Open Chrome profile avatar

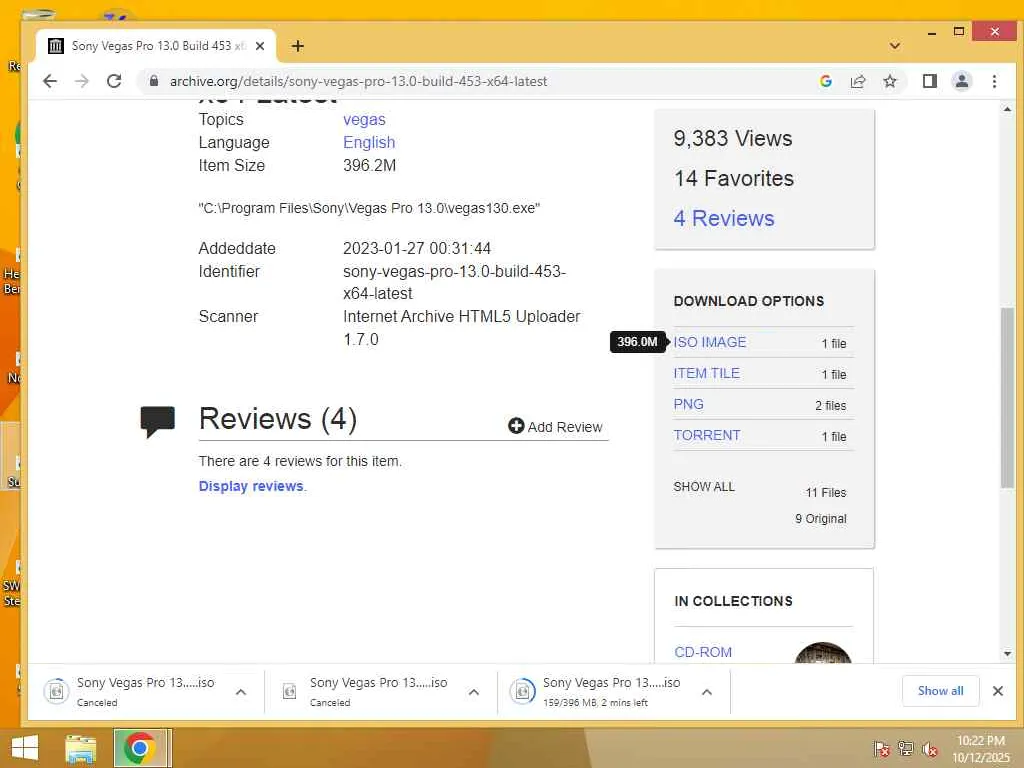pyautogui.click(x=961, y=81)
